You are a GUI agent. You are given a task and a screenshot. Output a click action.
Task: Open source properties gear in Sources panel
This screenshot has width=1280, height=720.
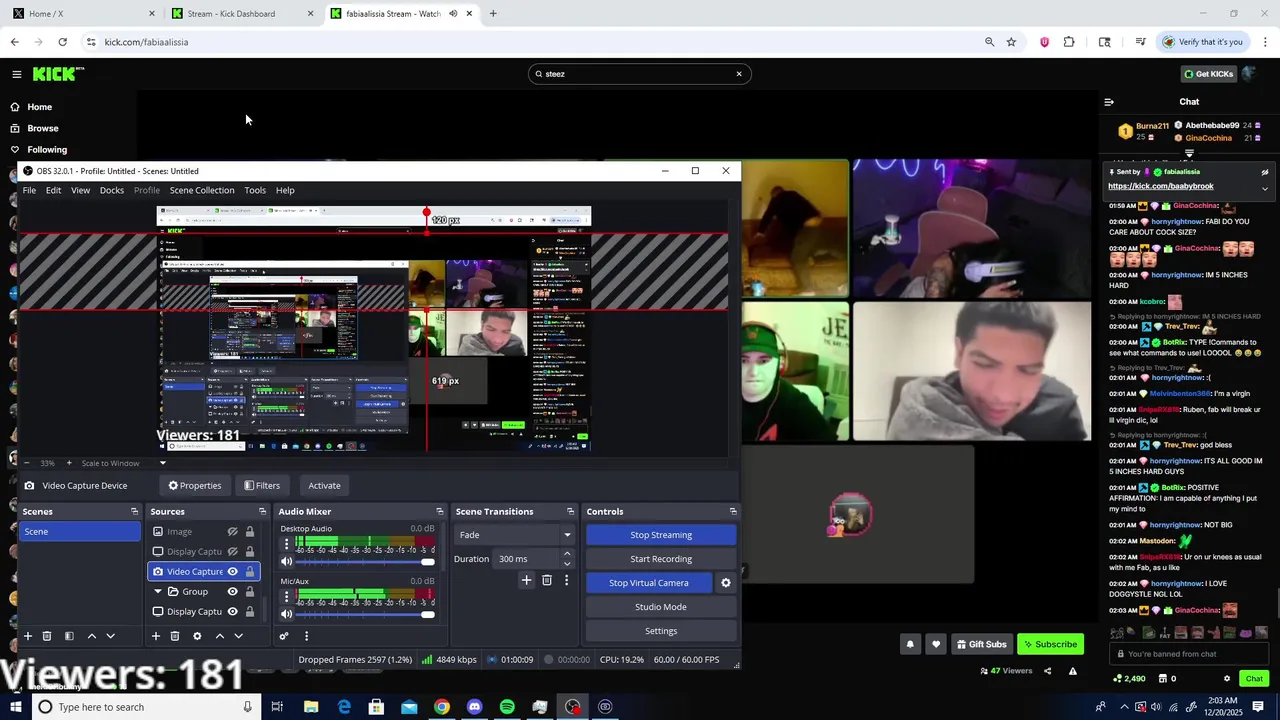click(x=197, y=636)
